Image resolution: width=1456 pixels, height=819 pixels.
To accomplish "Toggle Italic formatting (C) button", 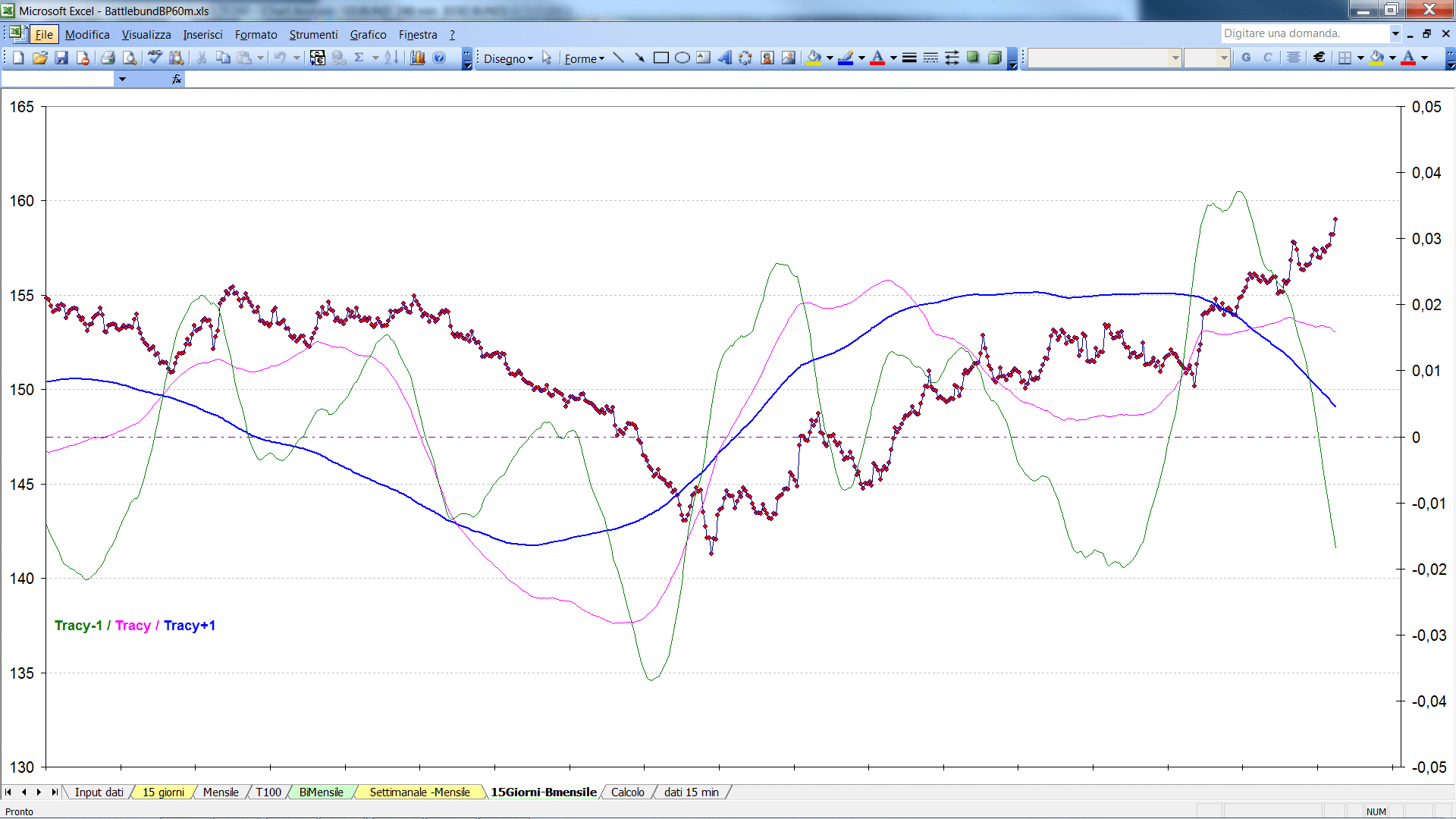I will (1267, 58).
